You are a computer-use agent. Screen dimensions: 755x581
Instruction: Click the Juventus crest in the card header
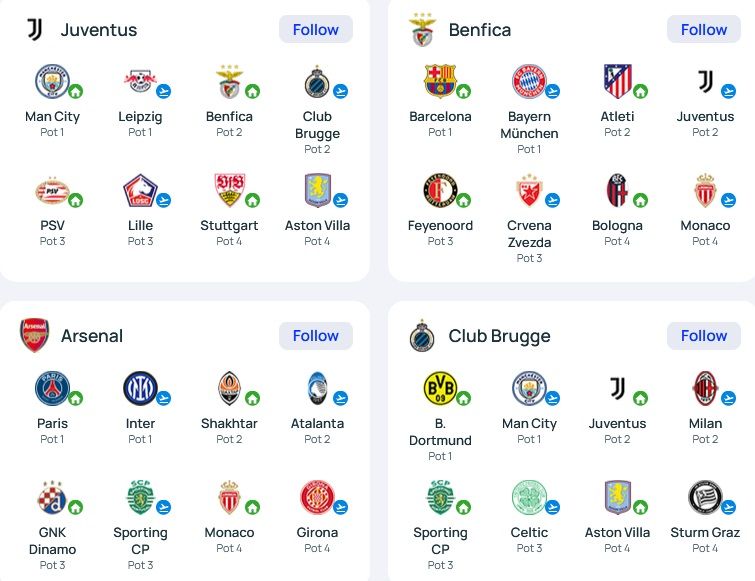point(35,30)
